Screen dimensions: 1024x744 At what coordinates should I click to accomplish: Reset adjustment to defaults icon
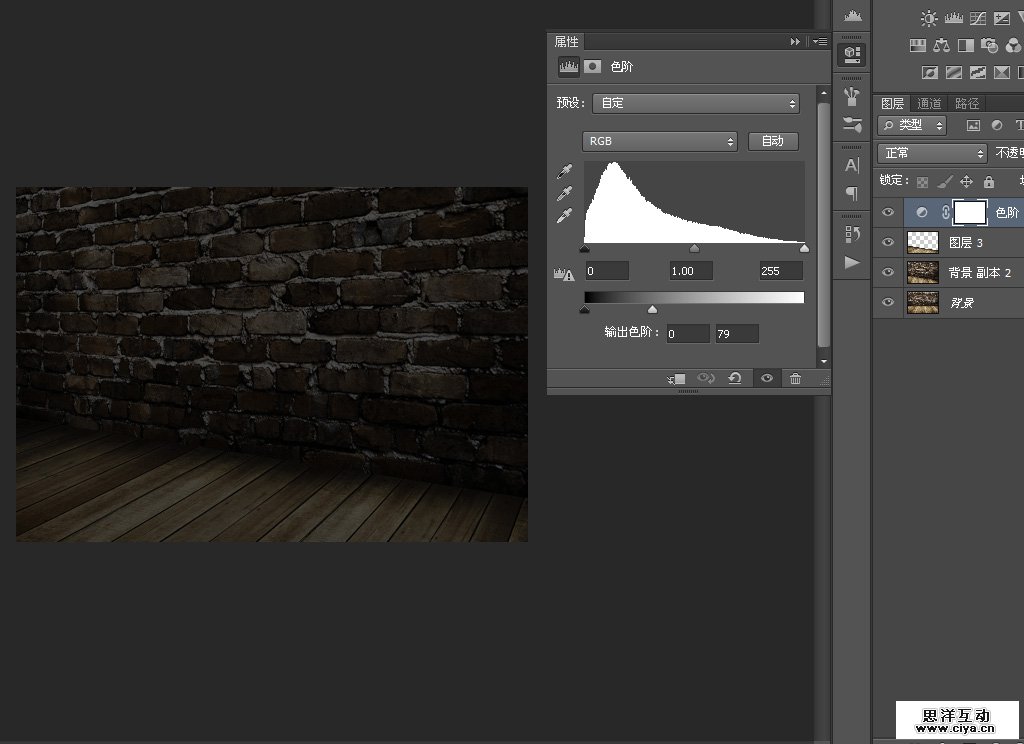point(735,379)
